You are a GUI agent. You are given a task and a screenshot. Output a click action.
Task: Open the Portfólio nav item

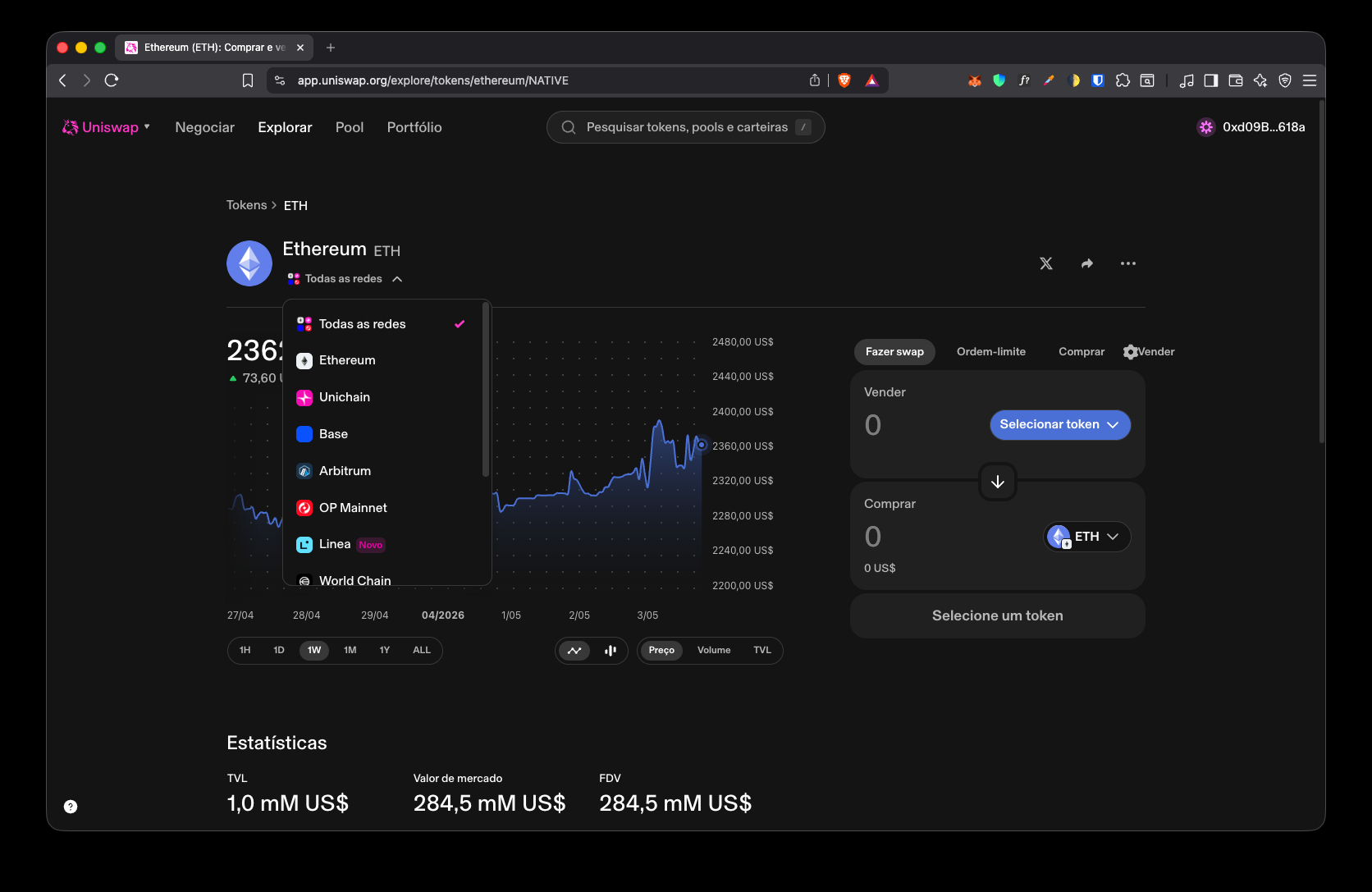[414, 127]
